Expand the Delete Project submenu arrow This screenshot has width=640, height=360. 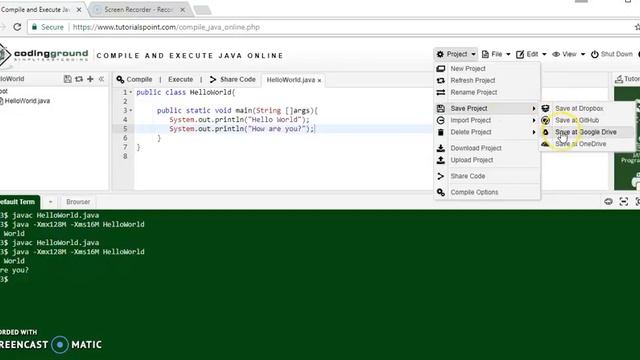534,132
